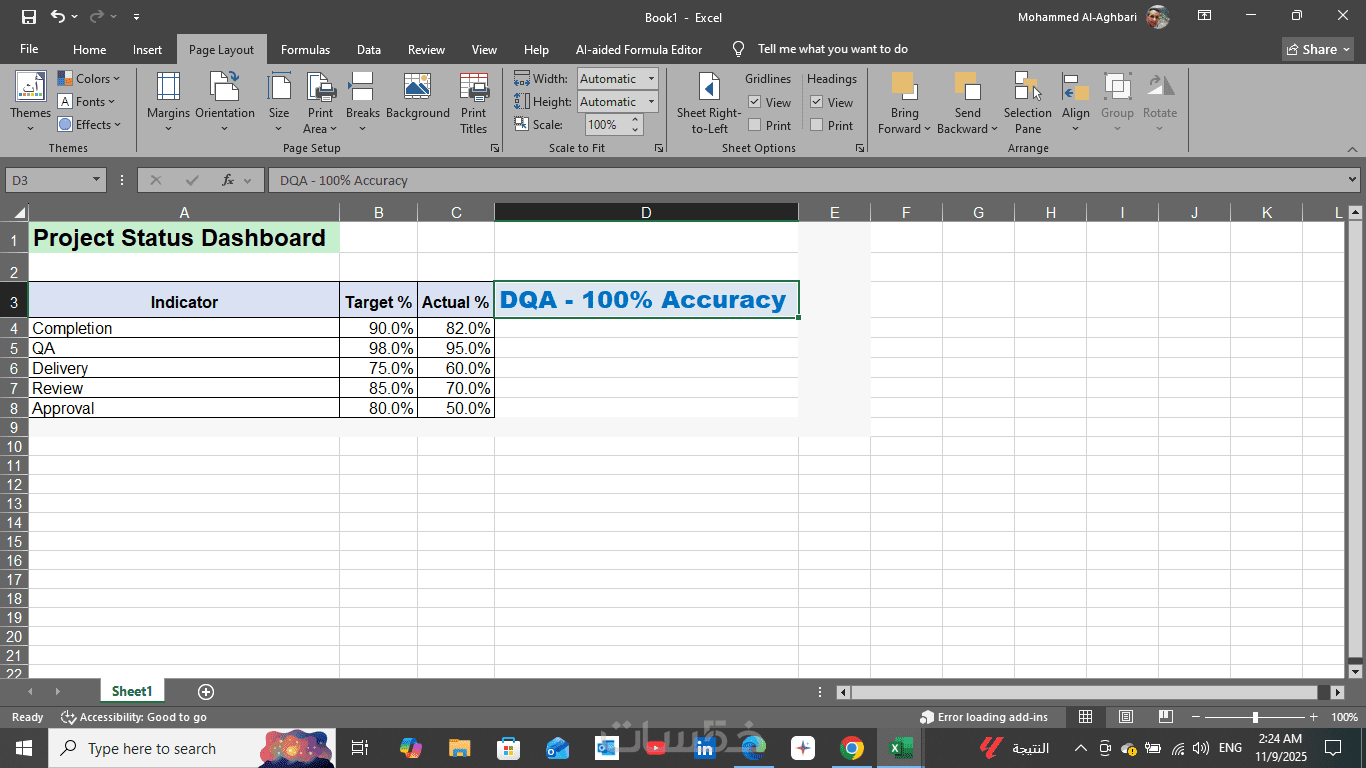This screenshot has height=768, width=1366.
Task: Switch to the Home tab
Action: (x=89, y=49)
